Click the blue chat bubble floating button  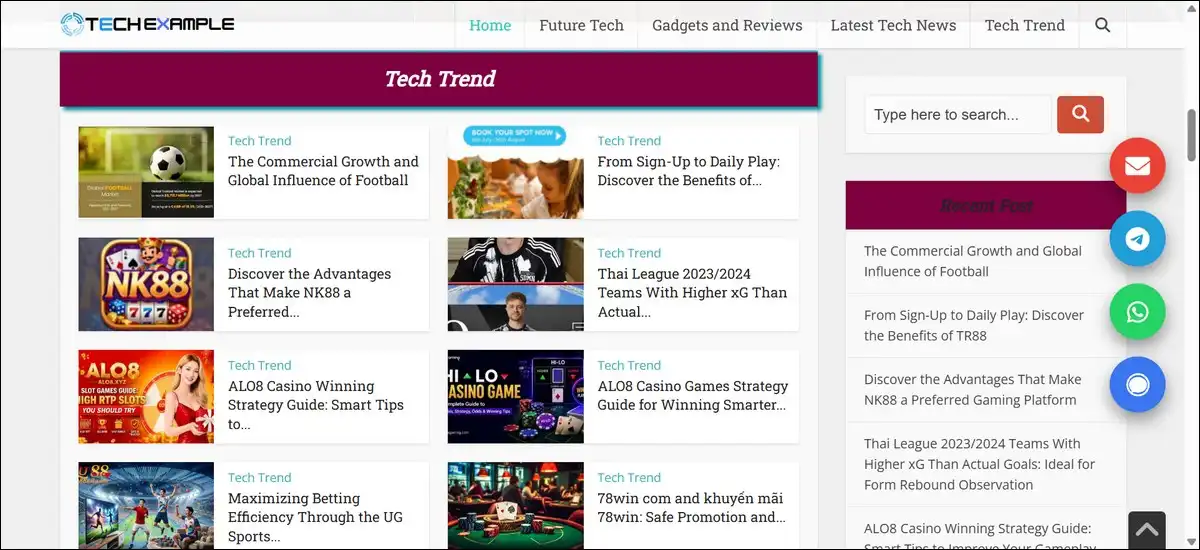(1137, 385)
